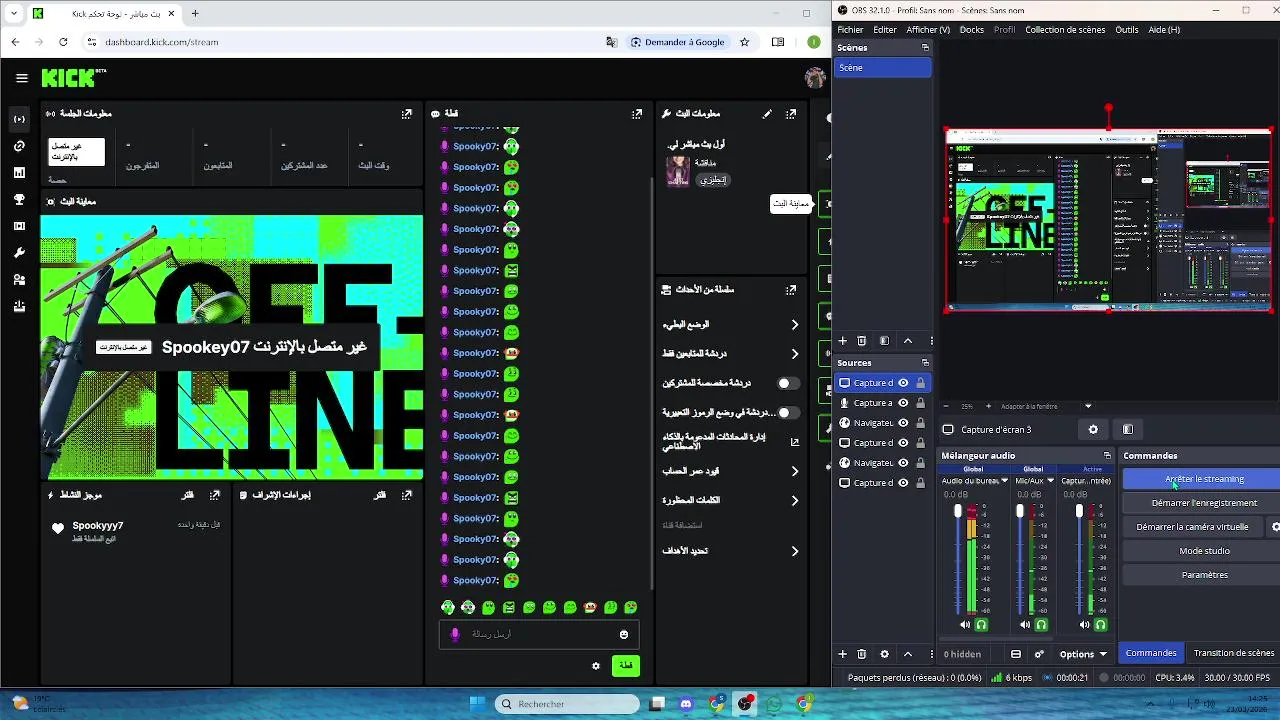Open the emoji picker in chat input
This screenshot has height=720, width=1280.
pyautogui.click(x=624, y=634)
